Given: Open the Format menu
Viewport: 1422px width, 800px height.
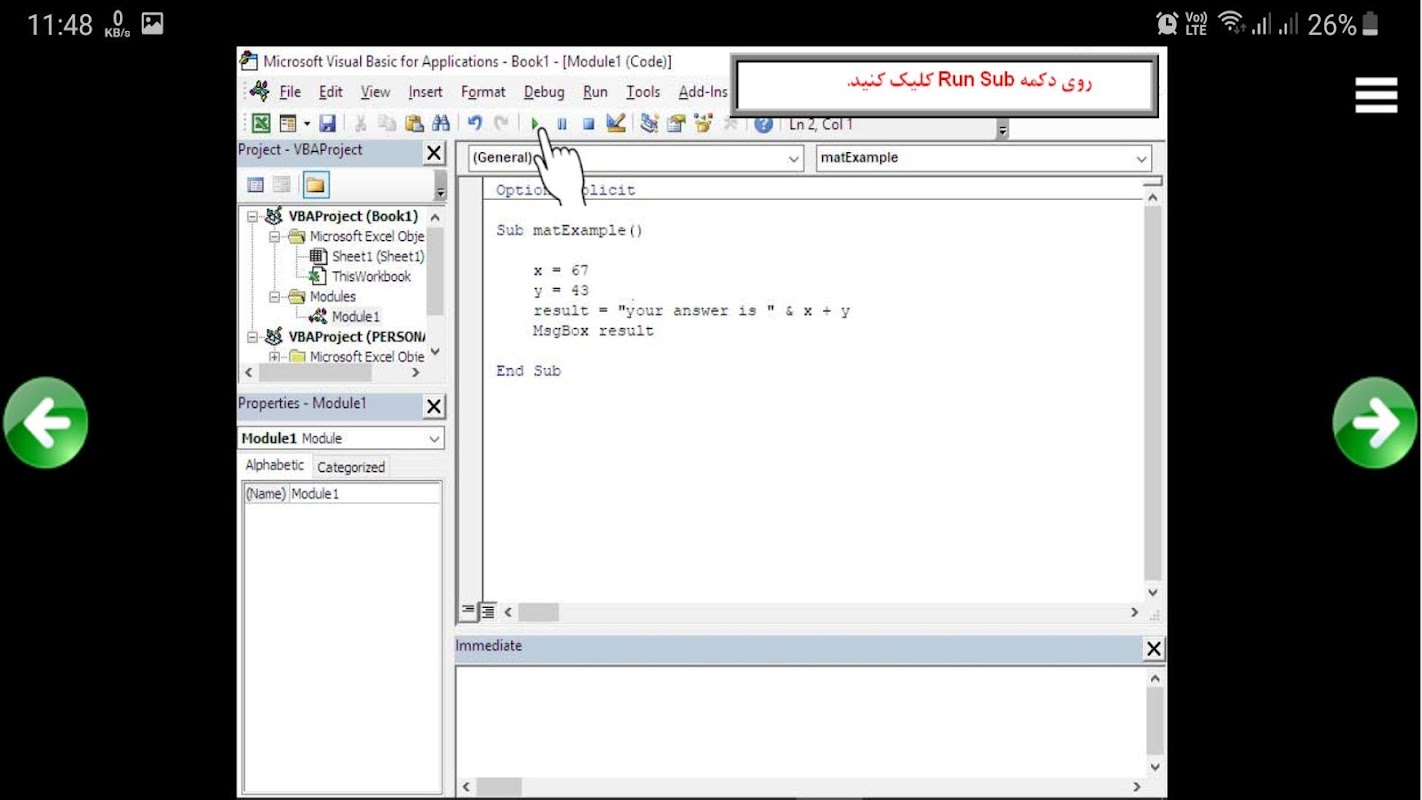Looking at the screenshot, I should pyautogui.click(x=483, y=92).
